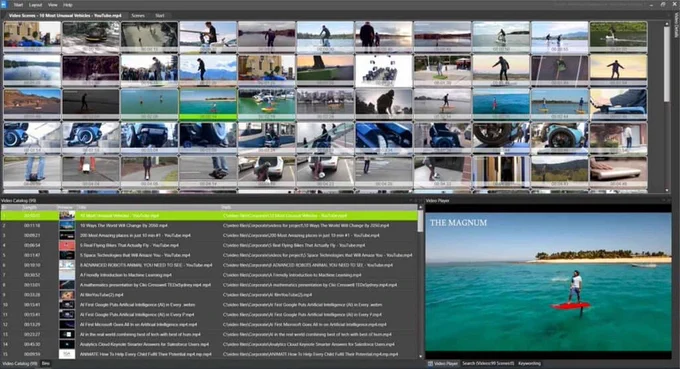Select '200 Most Amazing places in just 10 min' video

(x=209, y=235)
